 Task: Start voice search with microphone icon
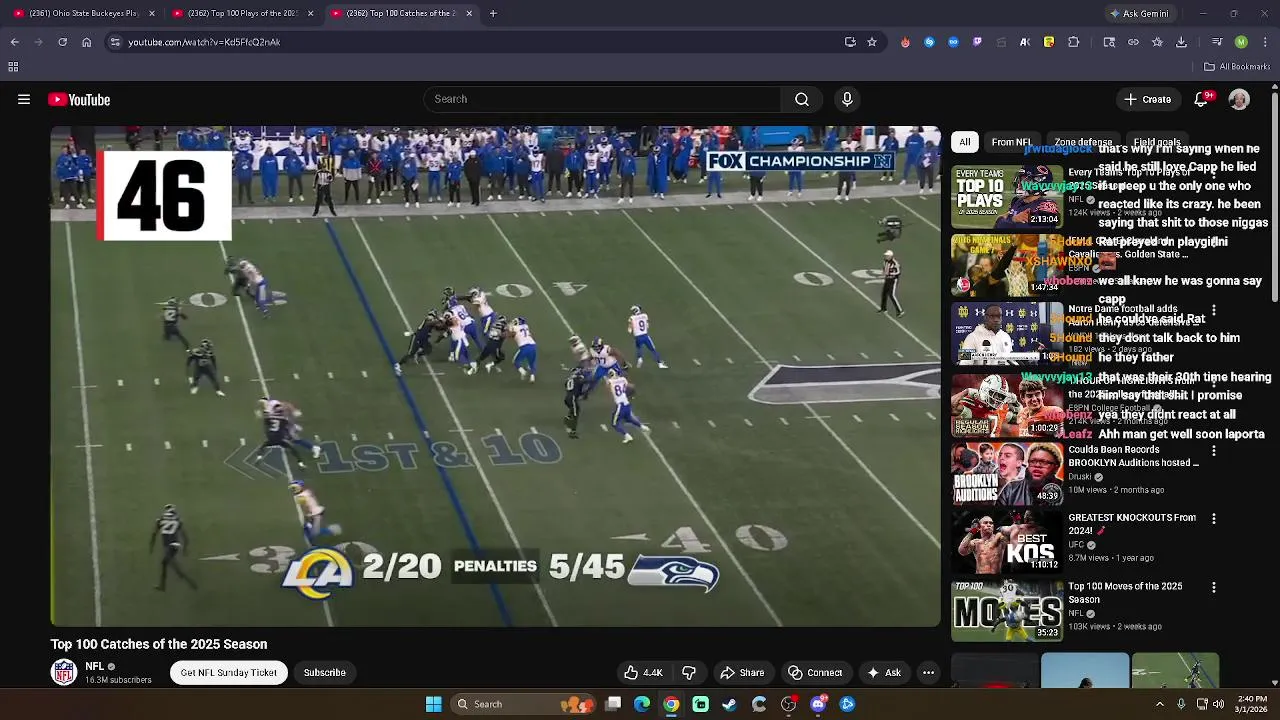click(847, 99)
